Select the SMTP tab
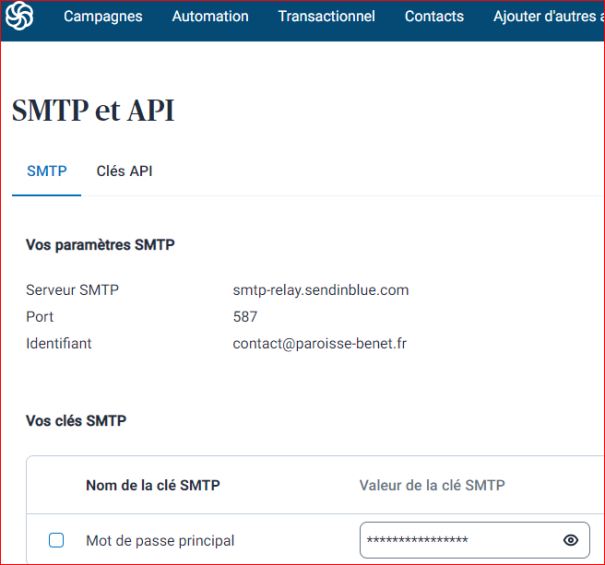 47,171
